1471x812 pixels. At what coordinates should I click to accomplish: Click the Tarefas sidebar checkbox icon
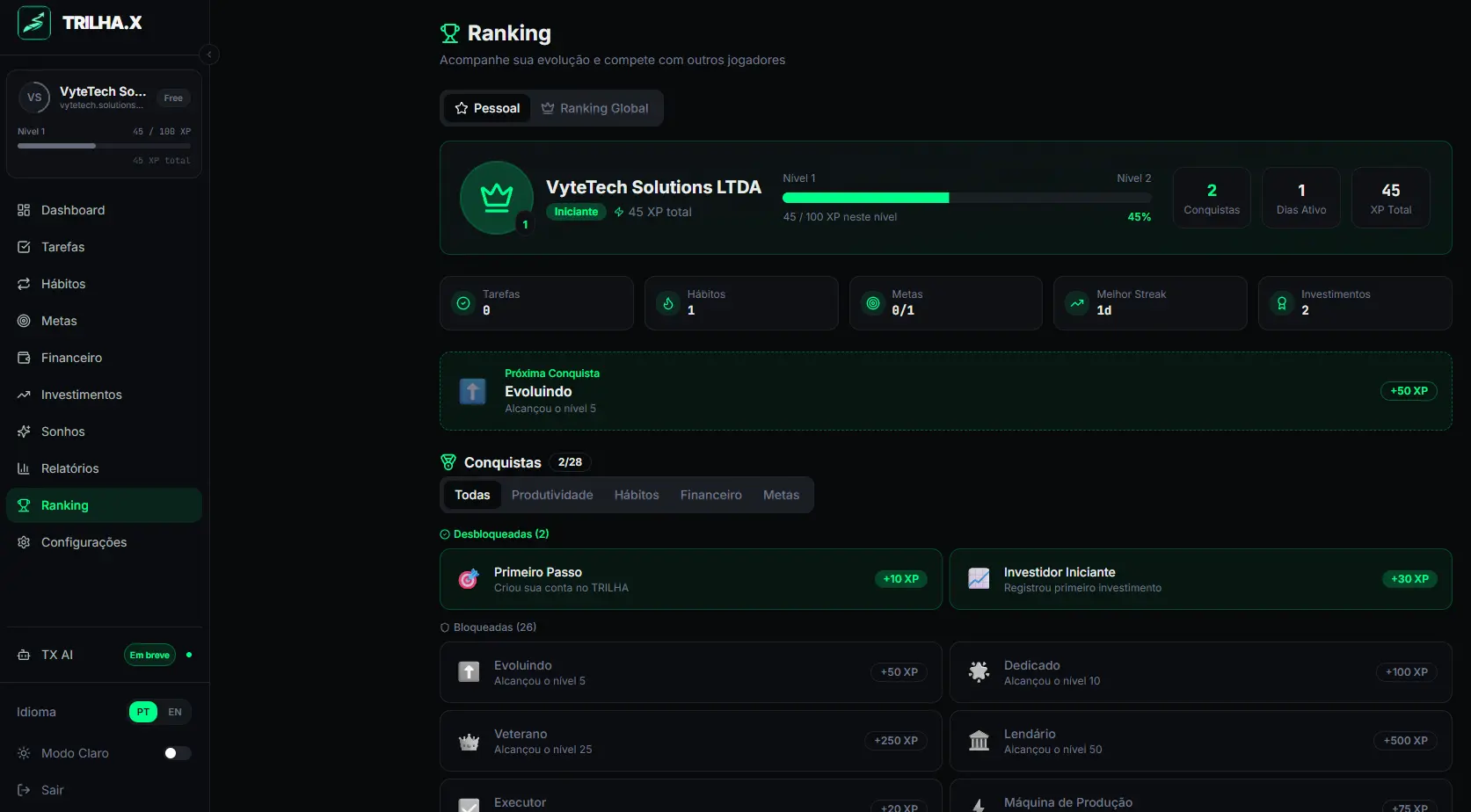click(x=24, y=247)
